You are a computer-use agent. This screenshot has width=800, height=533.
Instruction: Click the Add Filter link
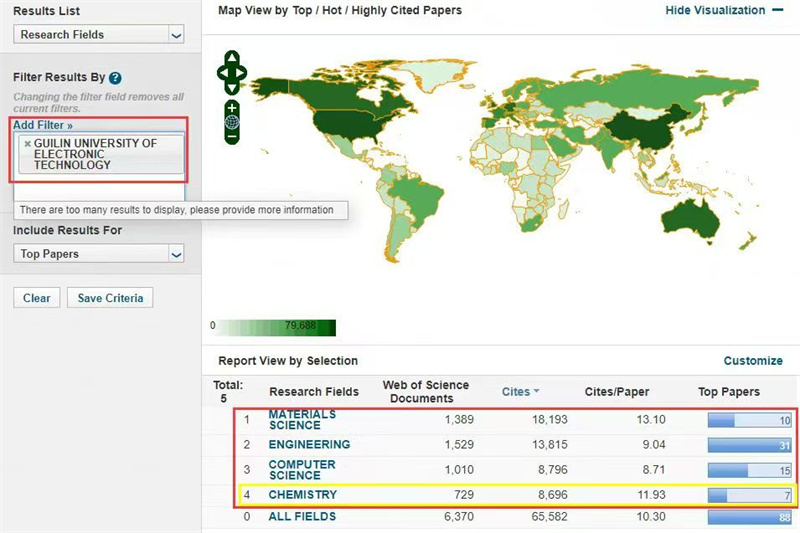[x=42, y=125]
